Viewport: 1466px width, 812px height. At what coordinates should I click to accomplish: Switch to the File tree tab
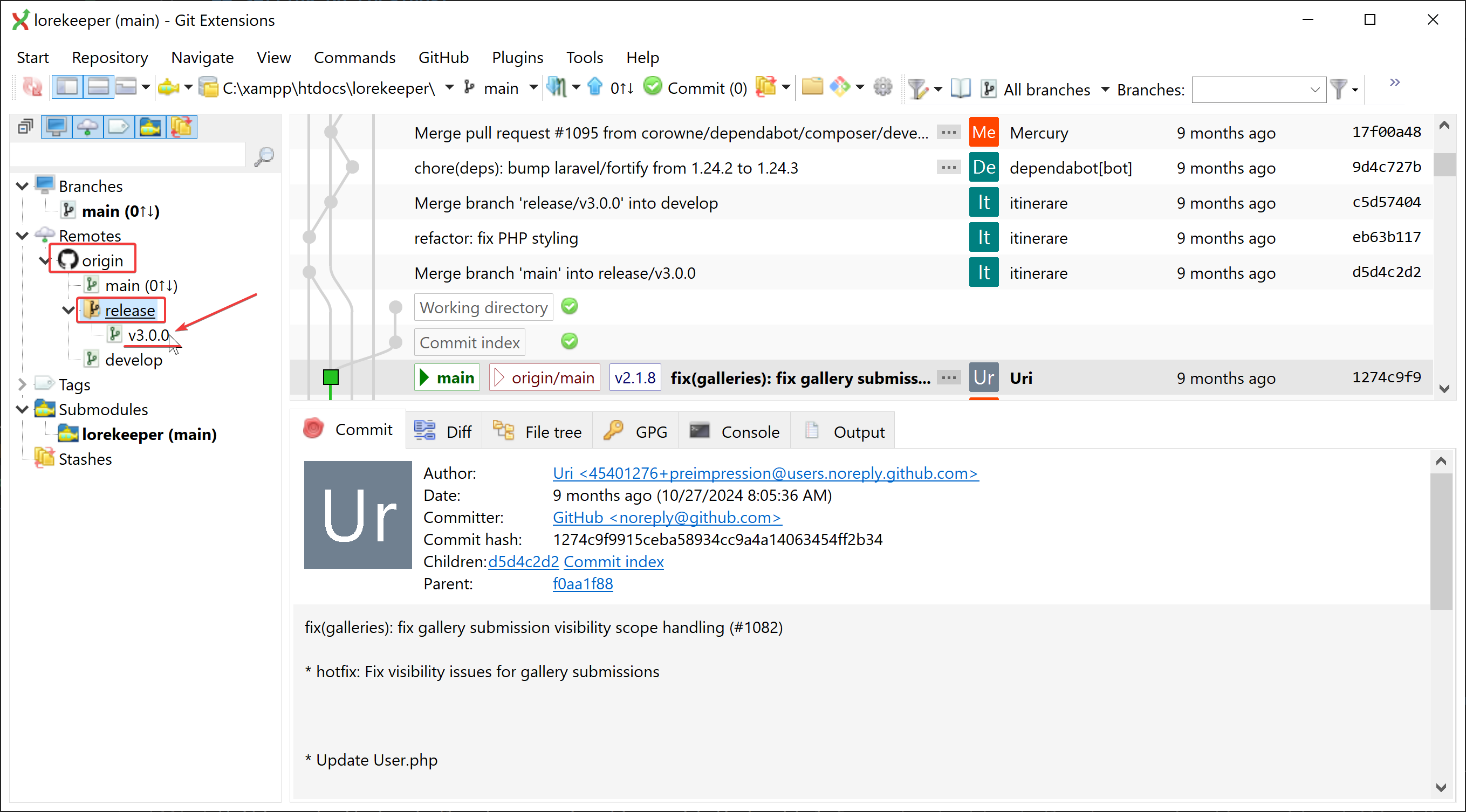537,432
